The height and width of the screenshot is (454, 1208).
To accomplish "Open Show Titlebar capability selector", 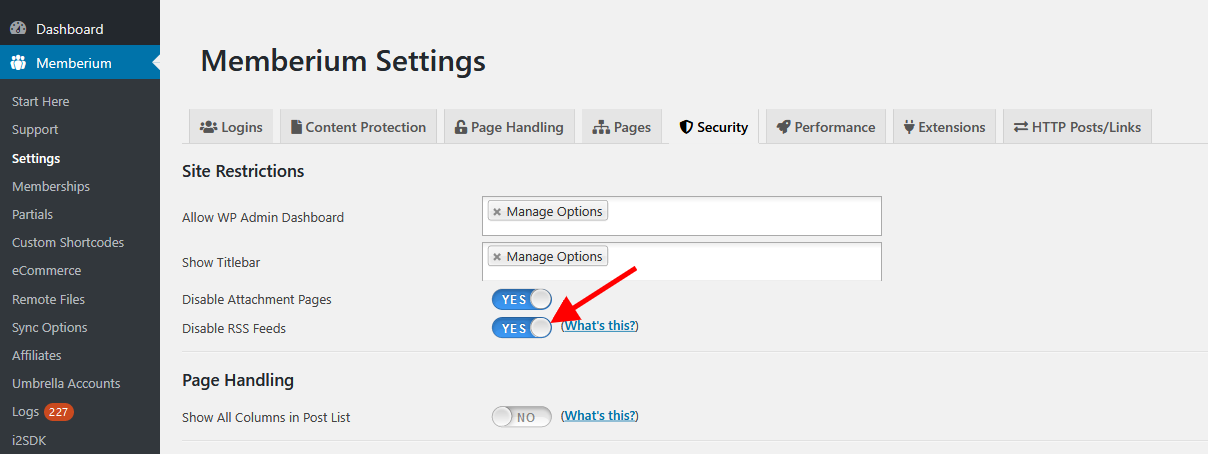I will tap(681, 261).
